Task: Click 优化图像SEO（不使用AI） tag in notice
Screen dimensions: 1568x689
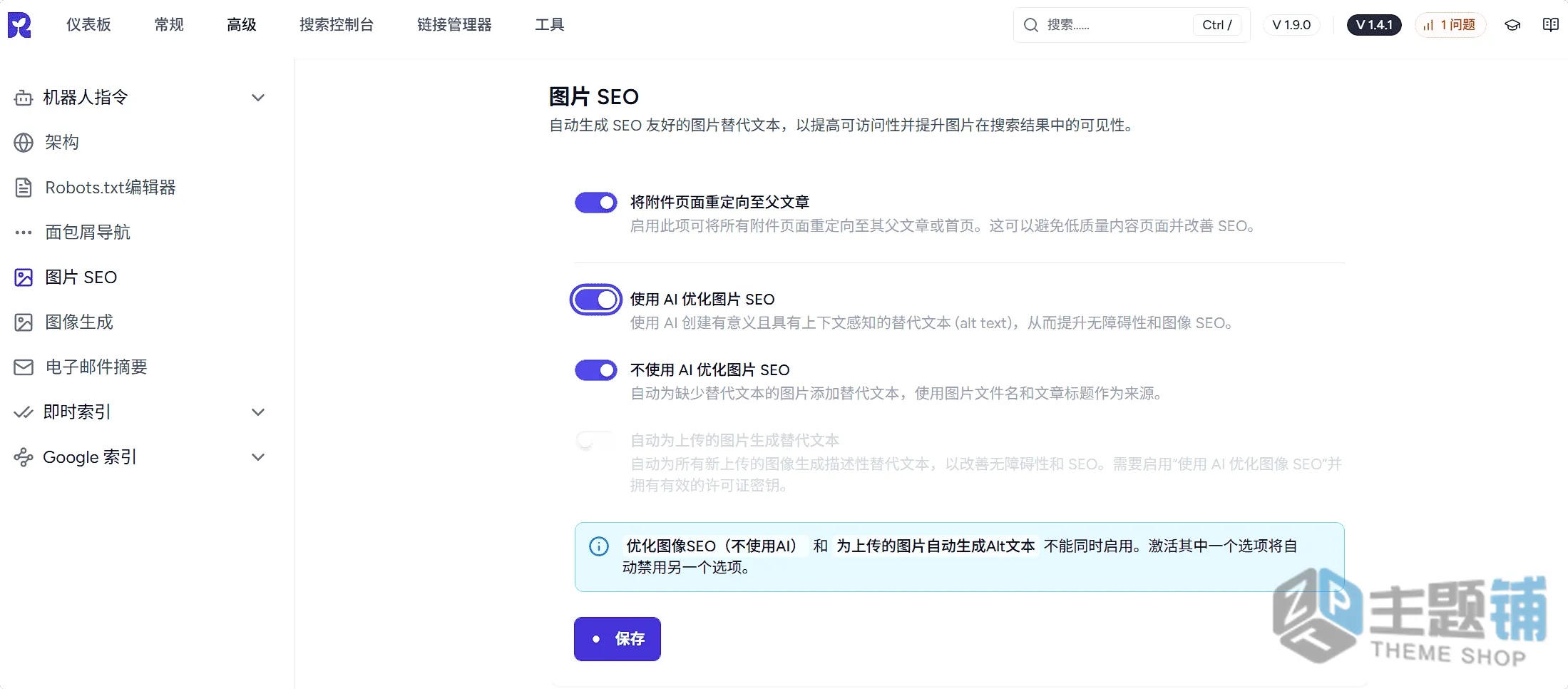Action: [x=714, y=546]
